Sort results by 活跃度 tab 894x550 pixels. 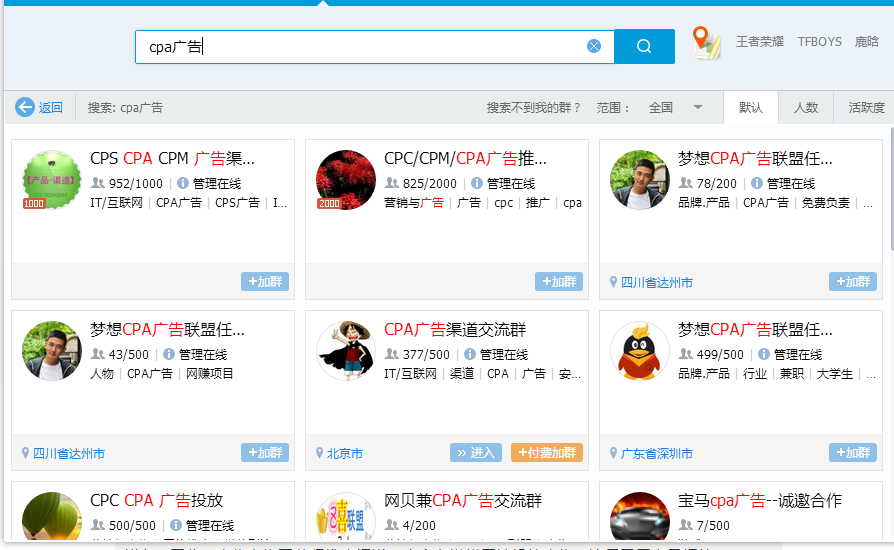pos(865,107)
